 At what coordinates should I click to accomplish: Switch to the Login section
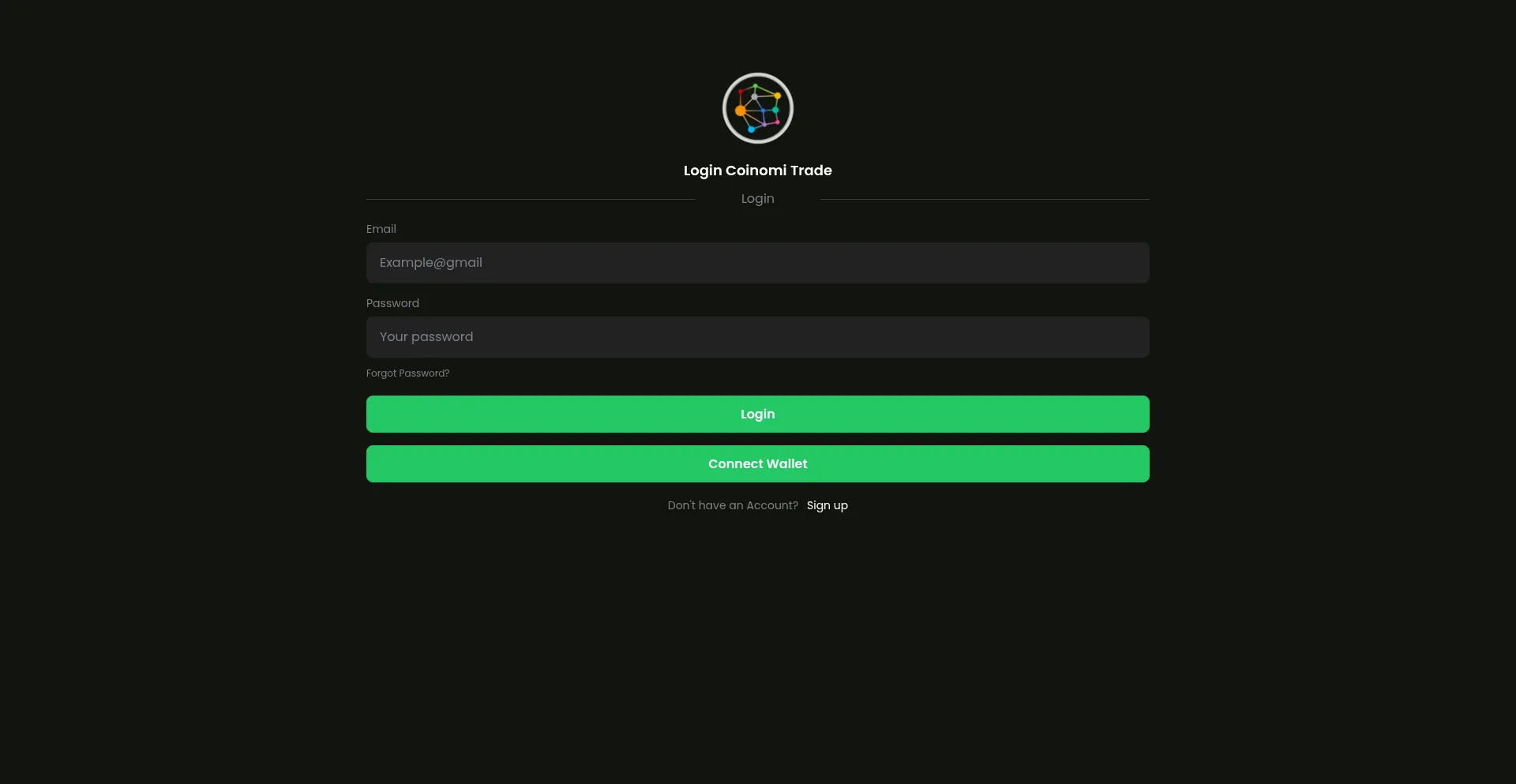(757, 198)
